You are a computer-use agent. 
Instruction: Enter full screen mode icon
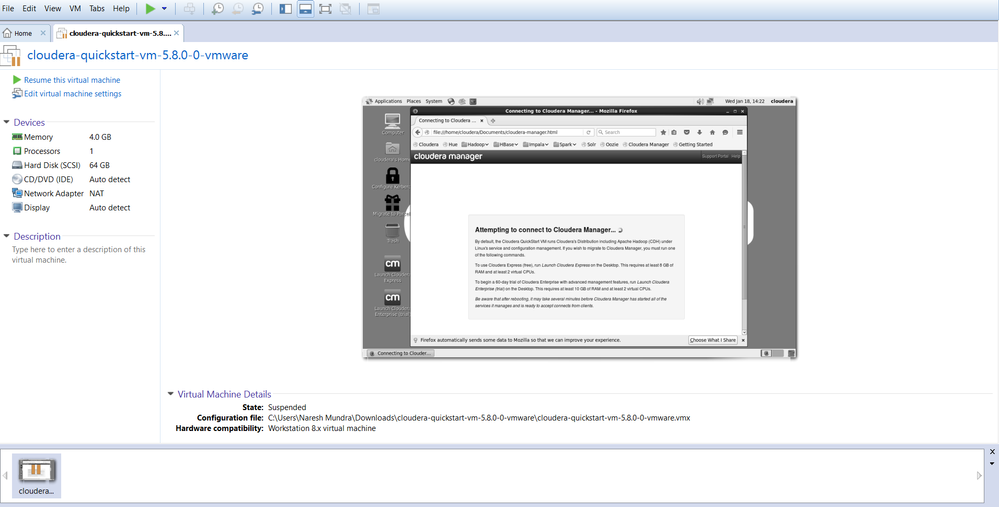[x=326, y=9]
